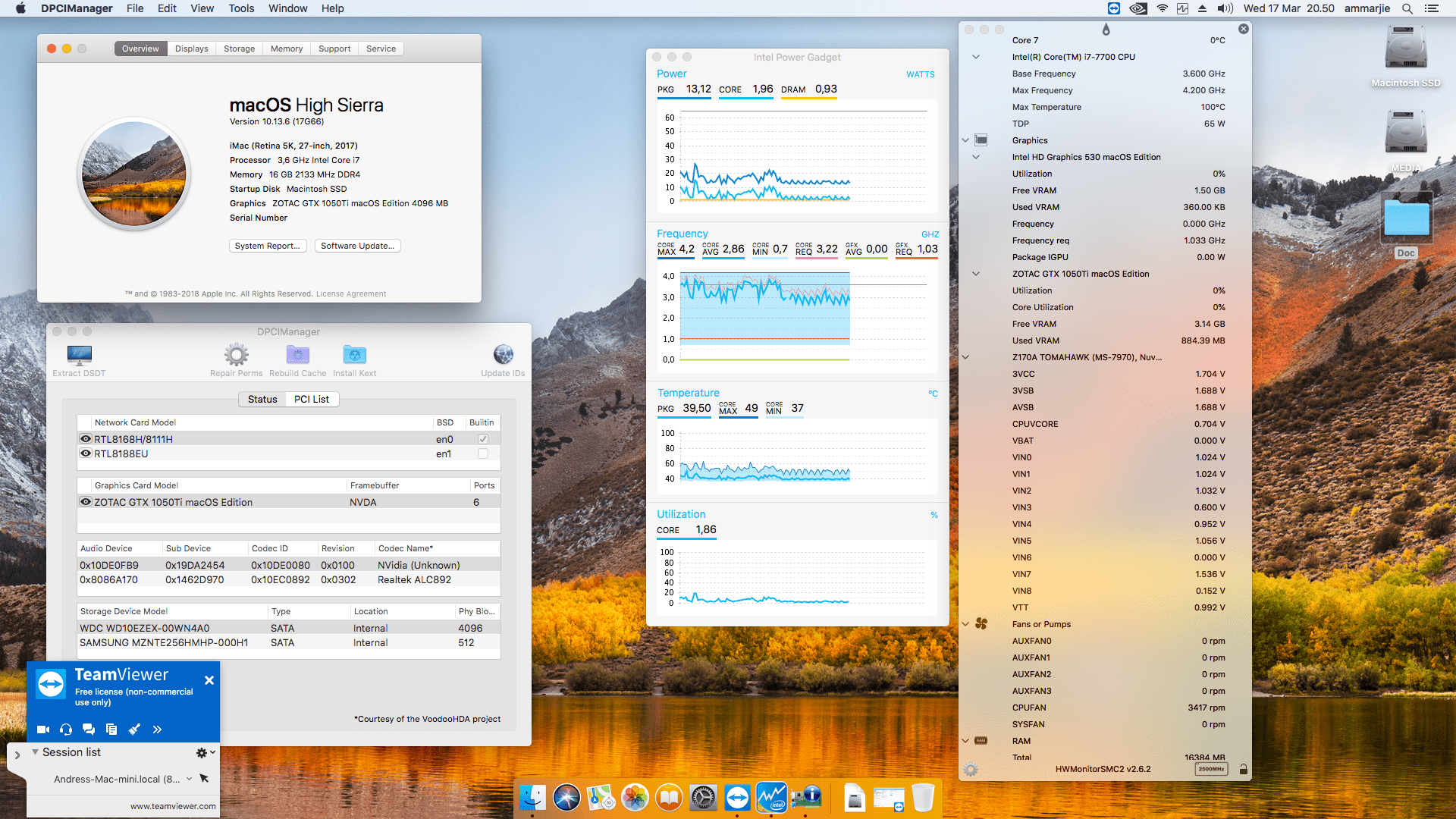This screenshot has height=819, width=1456.
Task: Click the HWMonitor menu bar graph icon
Action: coord(1182,8)
